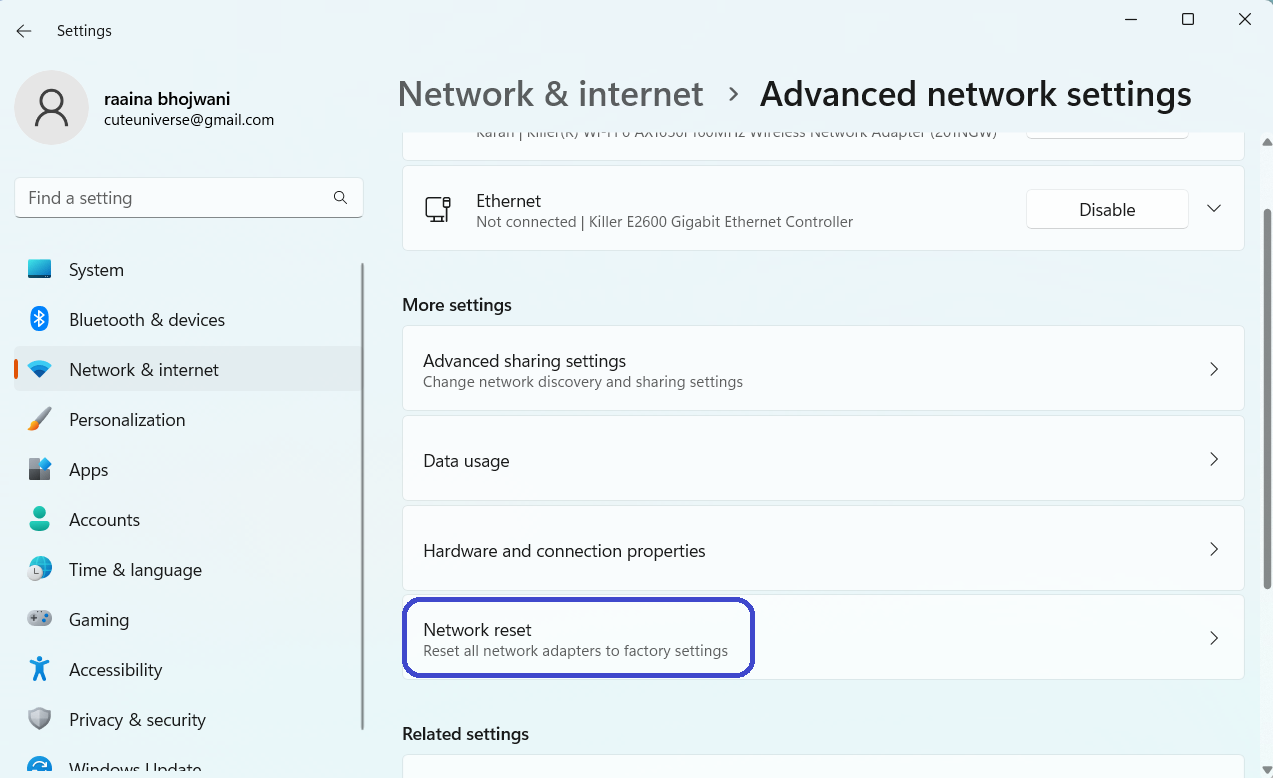Go to Network & internet breadcrumb

550,94
